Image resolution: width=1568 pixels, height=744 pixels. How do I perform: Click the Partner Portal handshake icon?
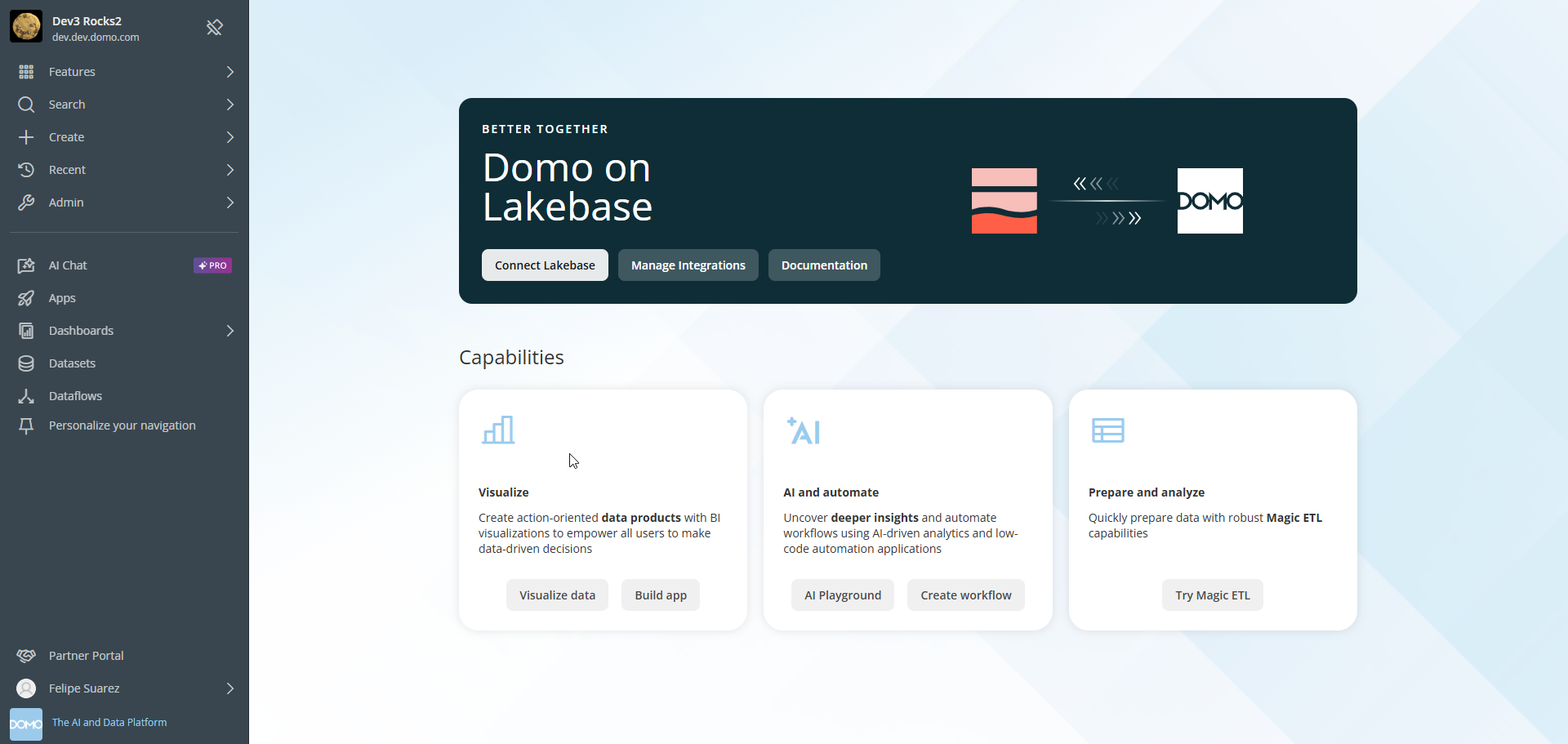pos(26,656)
